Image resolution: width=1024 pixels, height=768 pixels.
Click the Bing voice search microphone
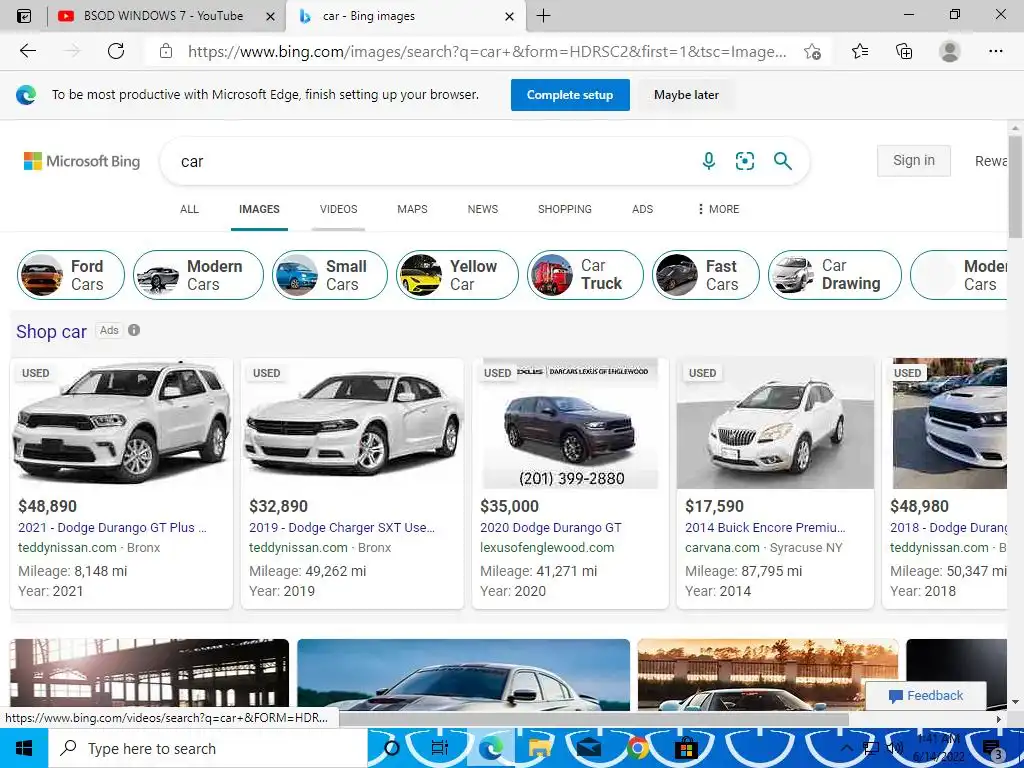tap(709, 161)
